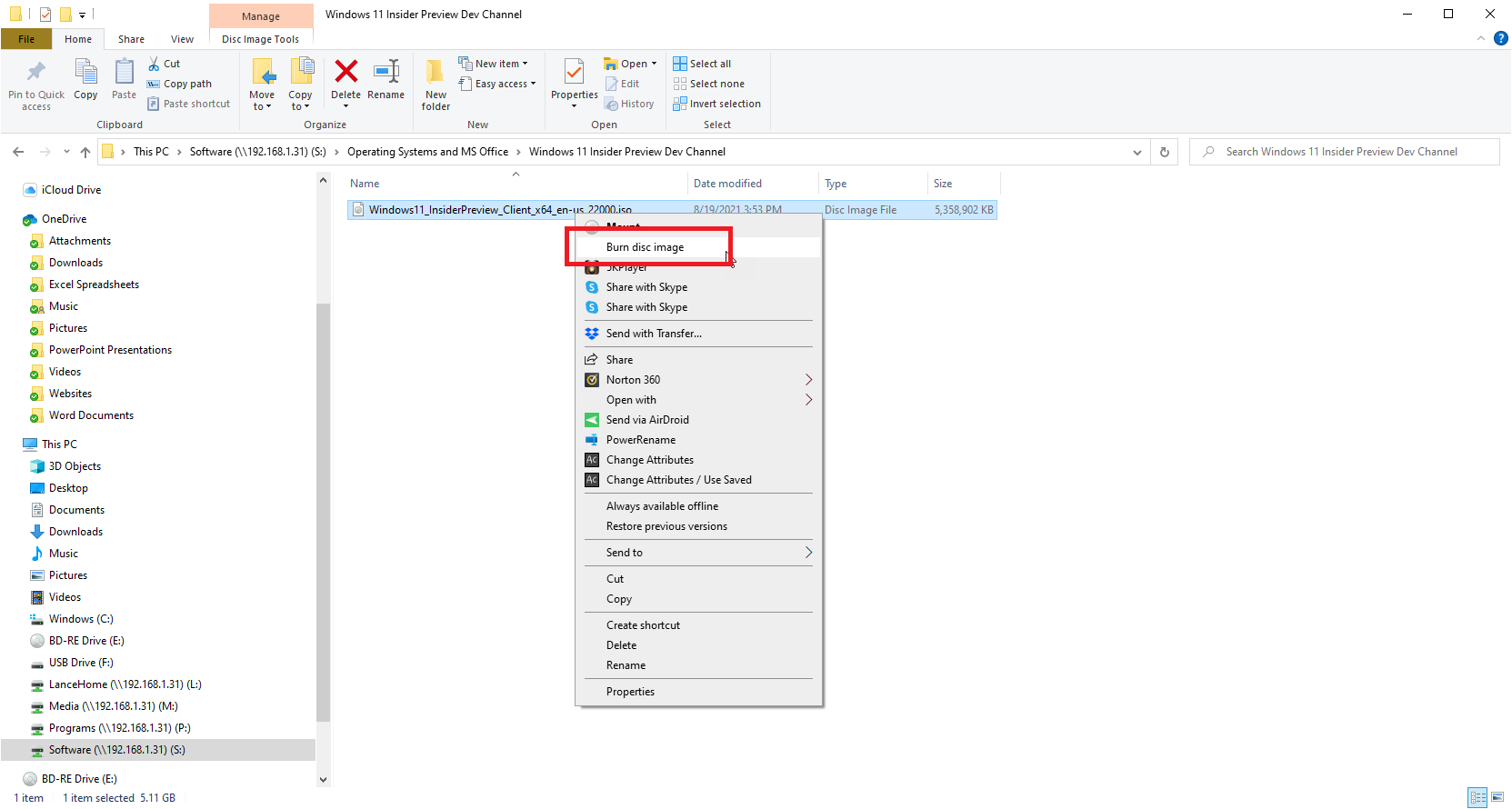Open the Easy access dropdown
The image size is (1512, 809).
tap(496, 84)
